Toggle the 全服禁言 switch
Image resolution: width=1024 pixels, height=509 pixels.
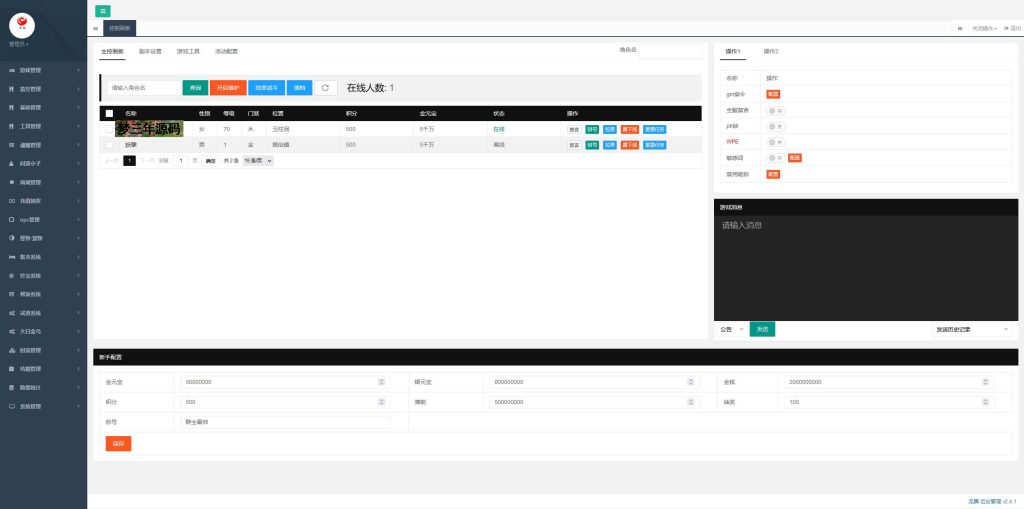coord(776,110)
